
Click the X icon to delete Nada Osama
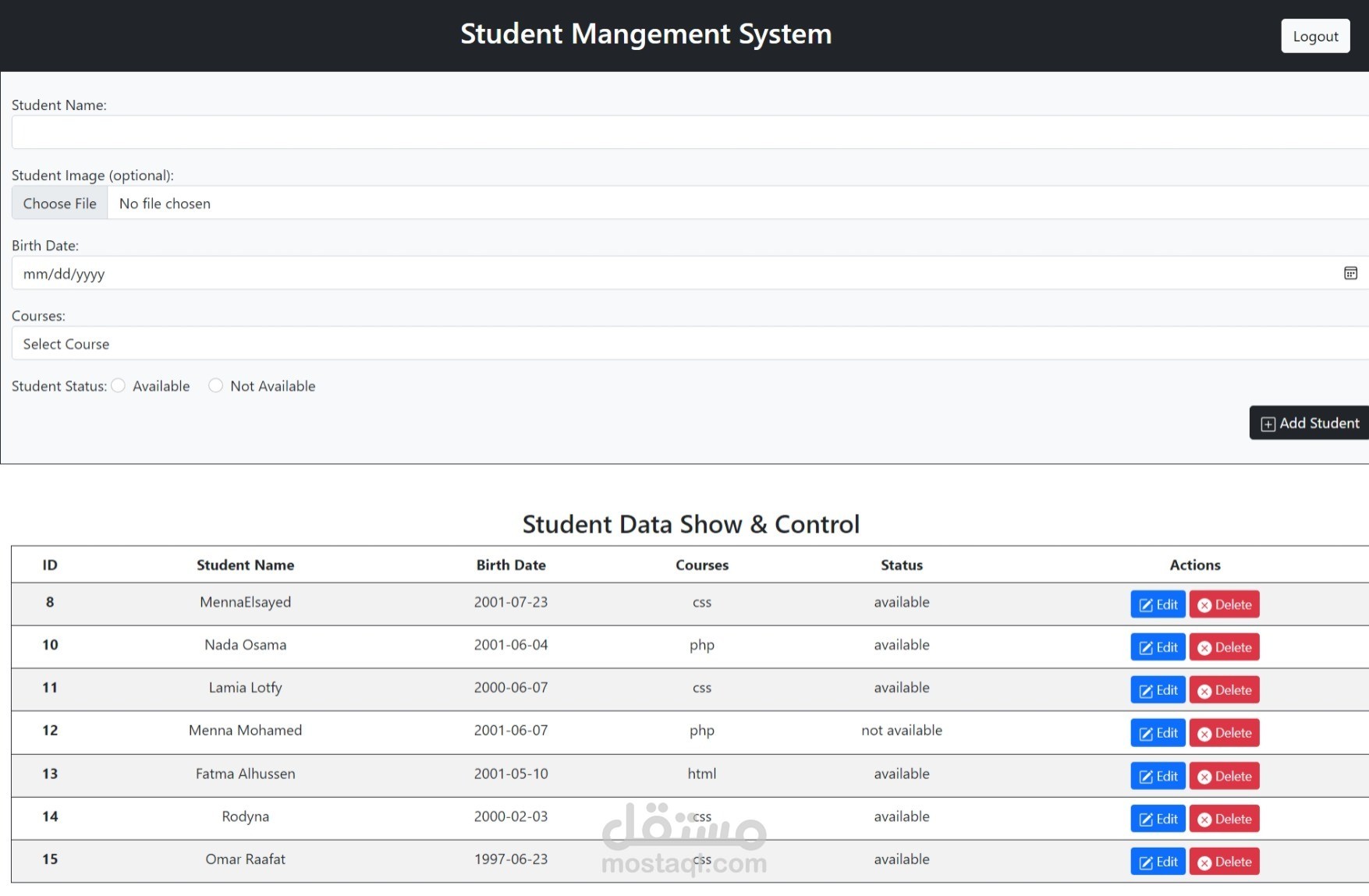(1204, 647)
